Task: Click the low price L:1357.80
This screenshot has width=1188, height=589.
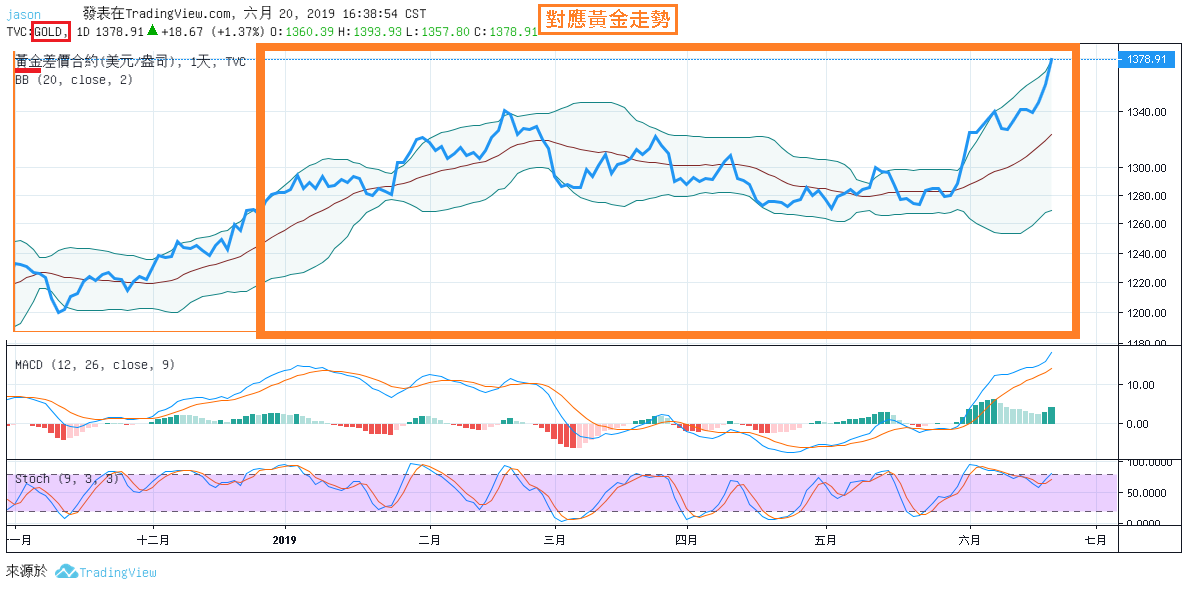Action: point(437,32)
